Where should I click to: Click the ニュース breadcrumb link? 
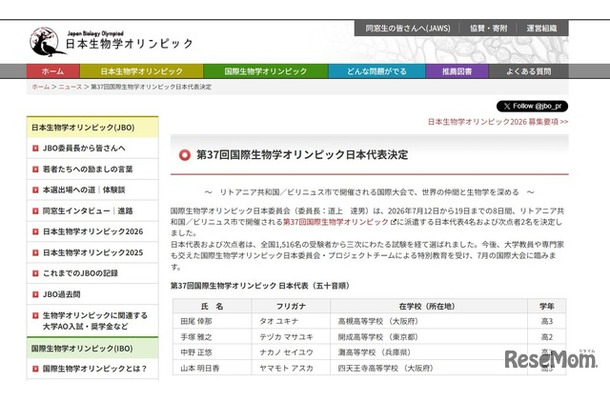[x=70, y=87]
